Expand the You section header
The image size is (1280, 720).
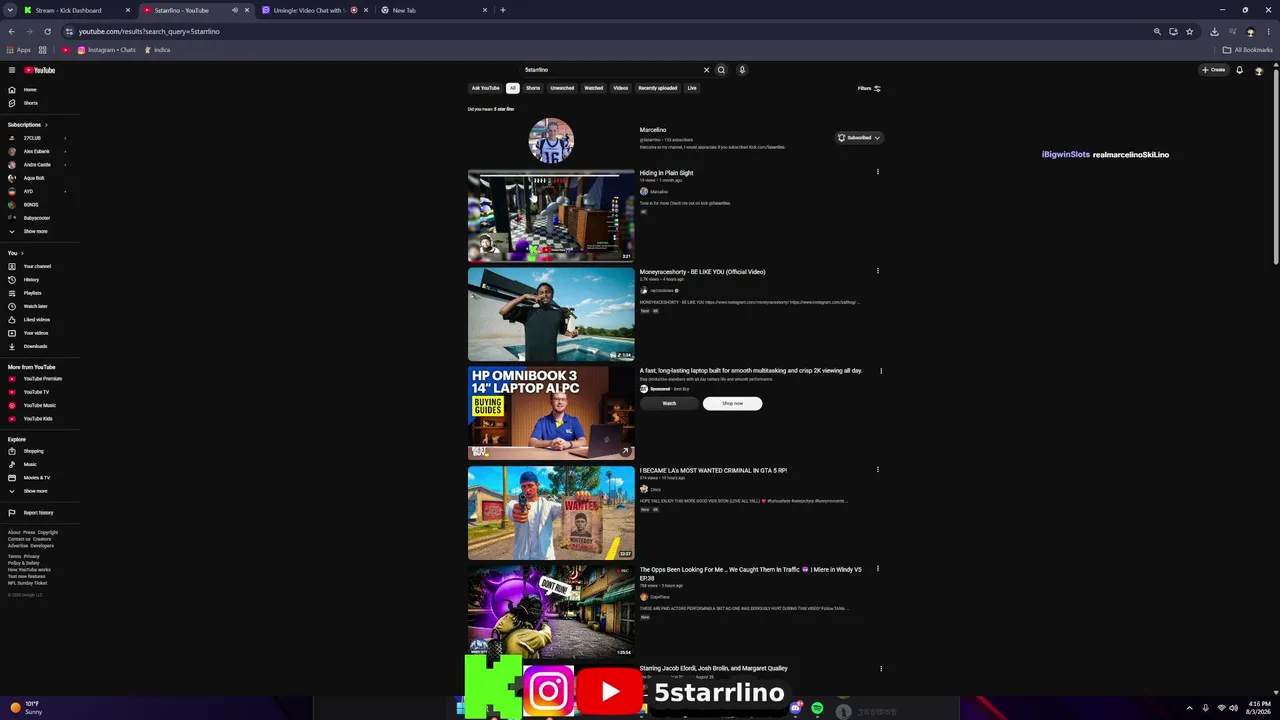pyautogui.click(x=16, y=253)
